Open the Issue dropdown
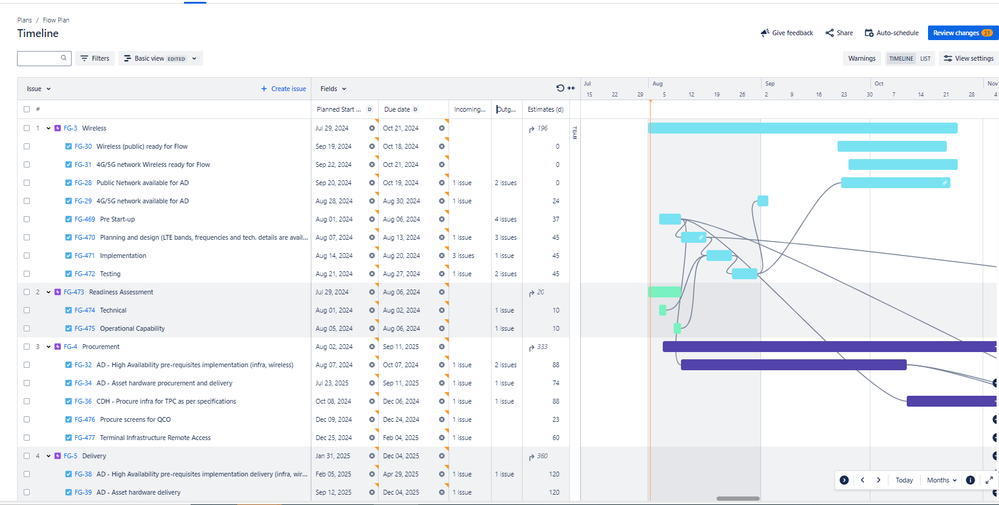Image resolution: width=999 pixels, height=505 pixels. coord(38,89)
